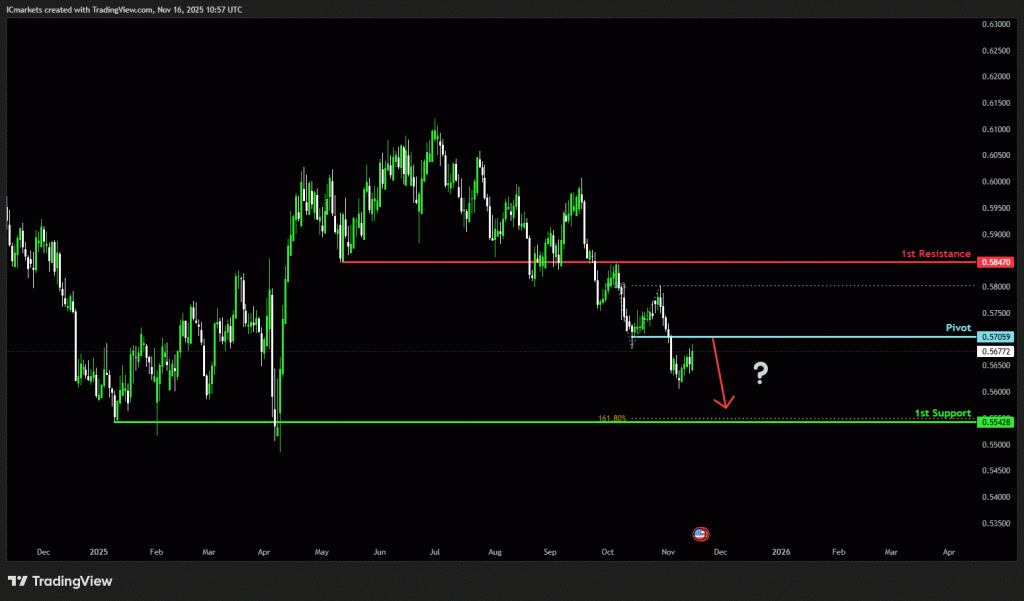Click the US flag economic event icon
Screen dimensions: 1024x601
click(x=700, y=533)
